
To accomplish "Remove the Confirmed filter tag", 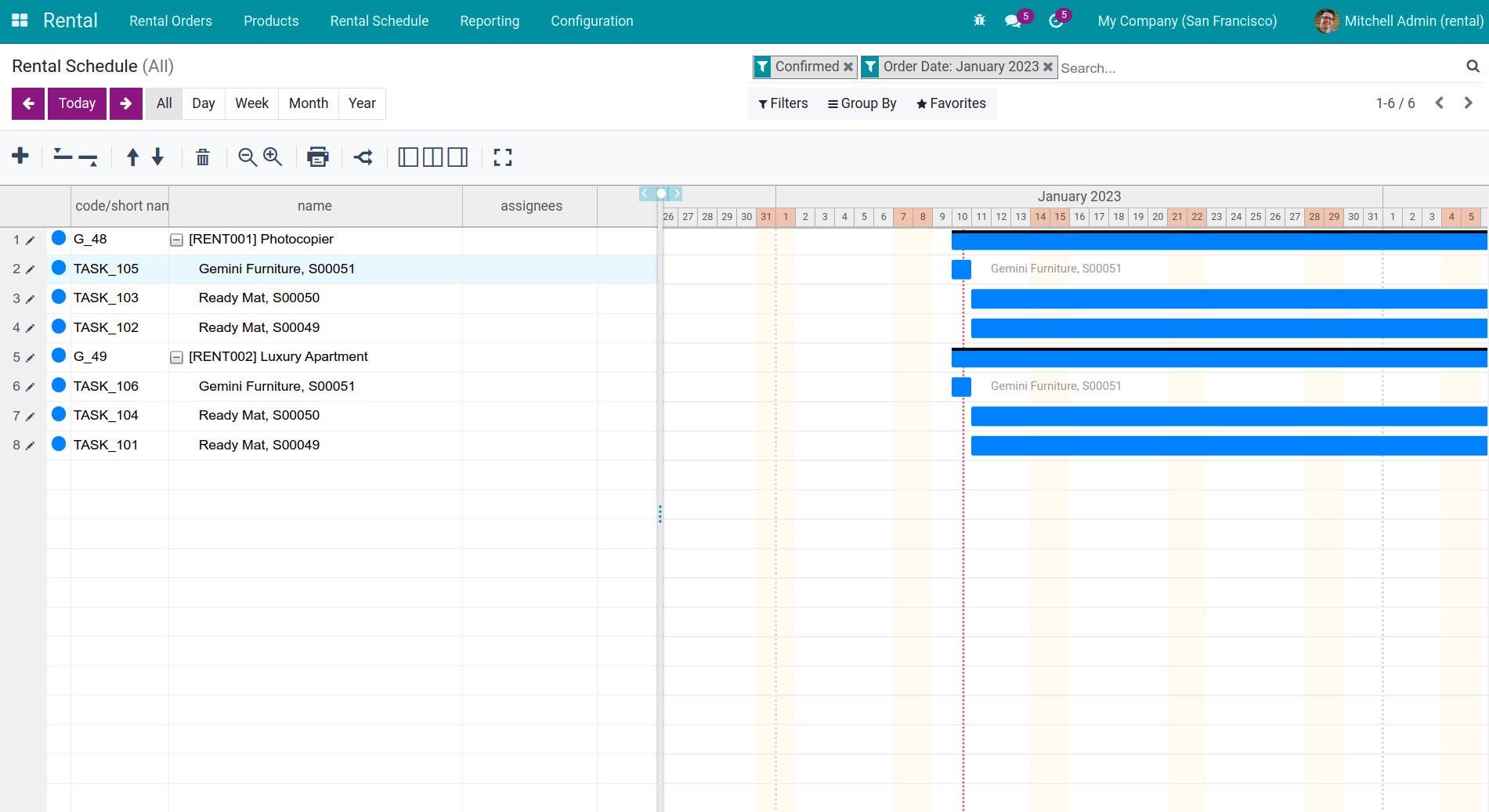I will (x=848, y=67).
